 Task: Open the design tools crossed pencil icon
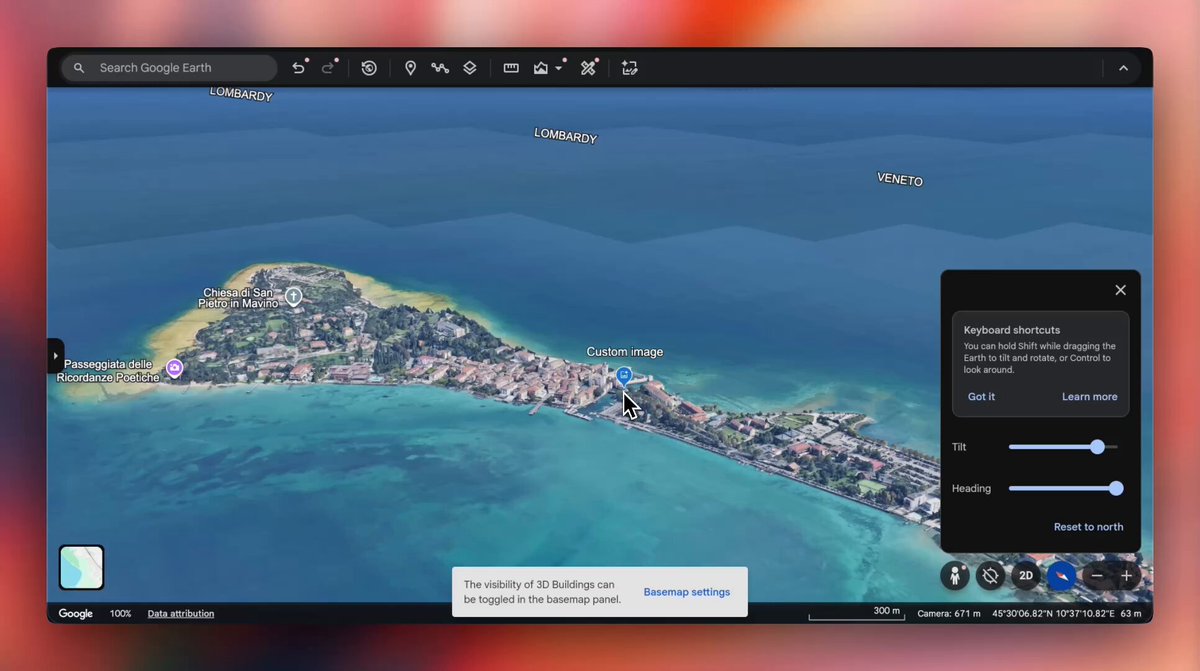click(x=588, y=68)
